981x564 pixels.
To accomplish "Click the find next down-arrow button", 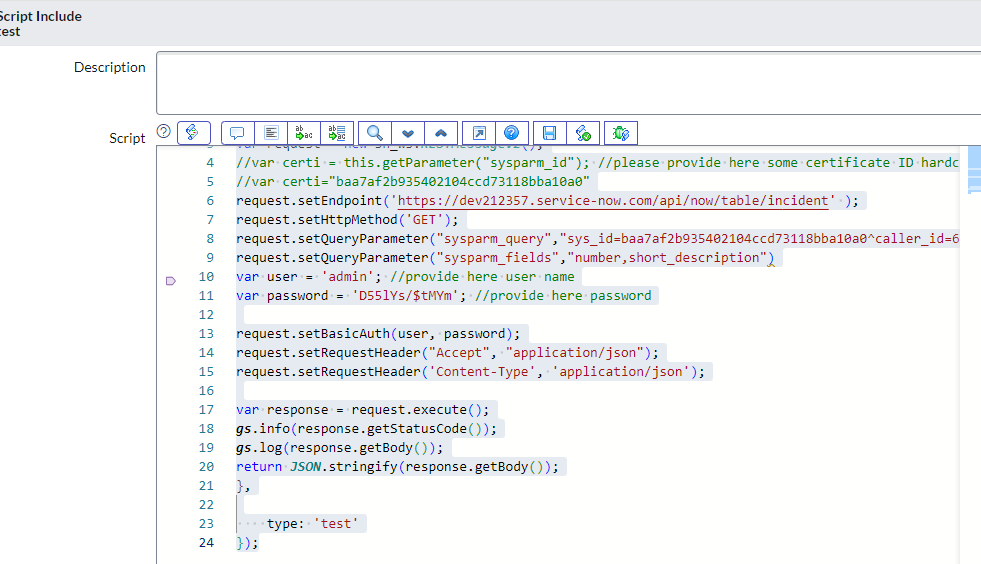I will coord(408,133).
